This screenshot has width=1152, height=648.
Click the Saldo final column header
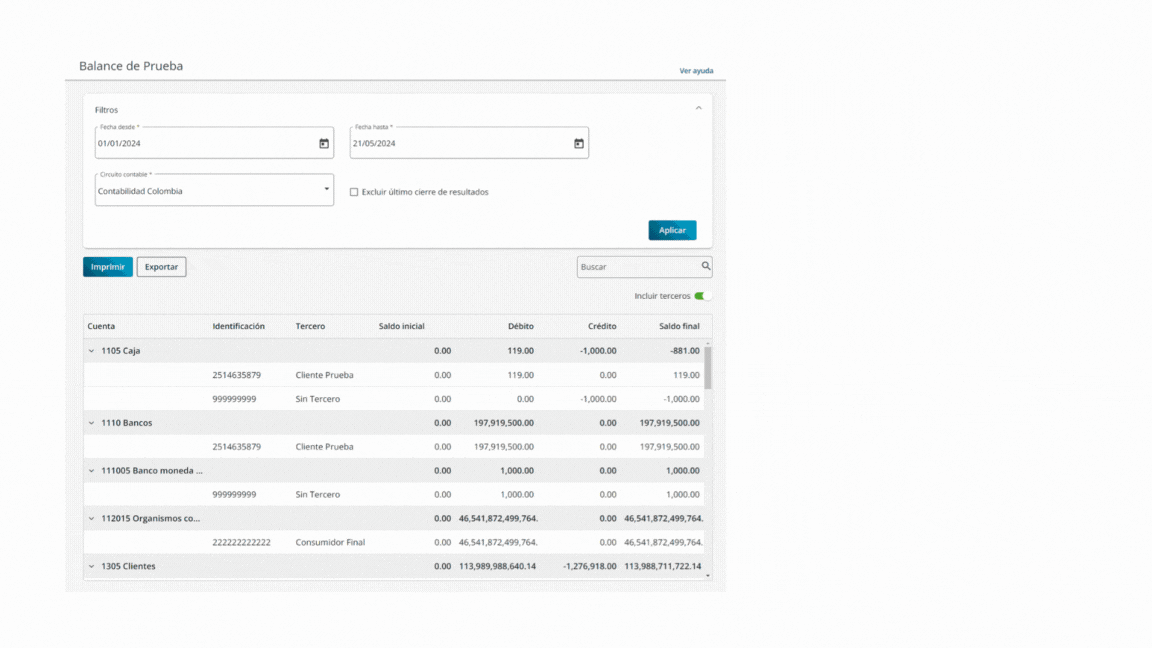679,326
